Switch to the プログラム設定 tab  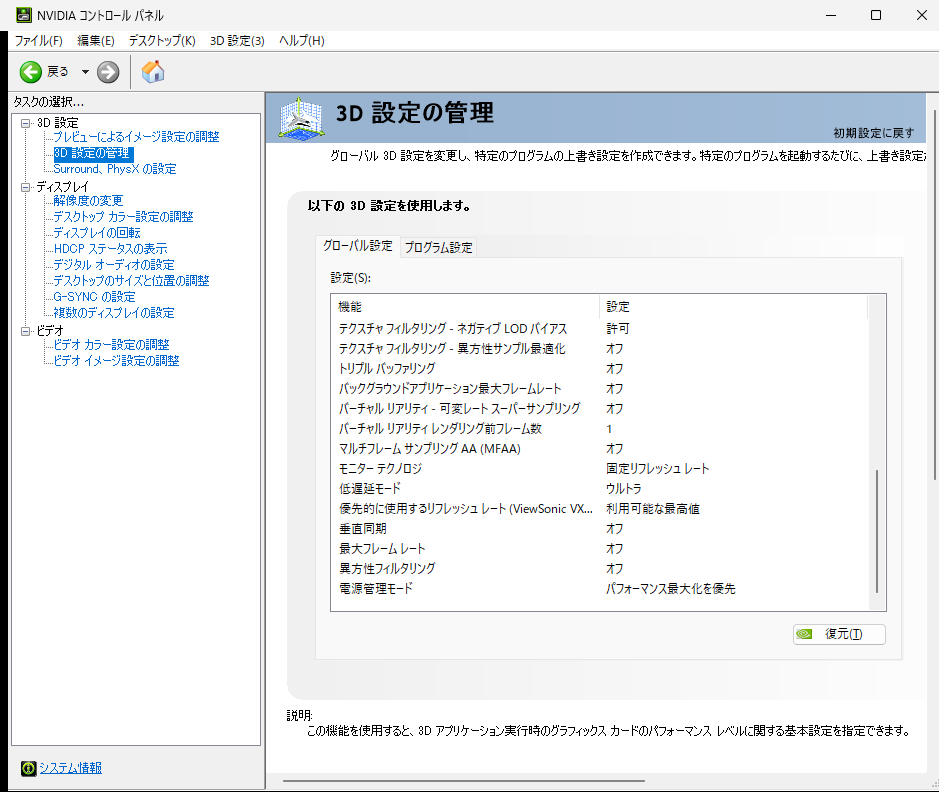coord(438,247)
